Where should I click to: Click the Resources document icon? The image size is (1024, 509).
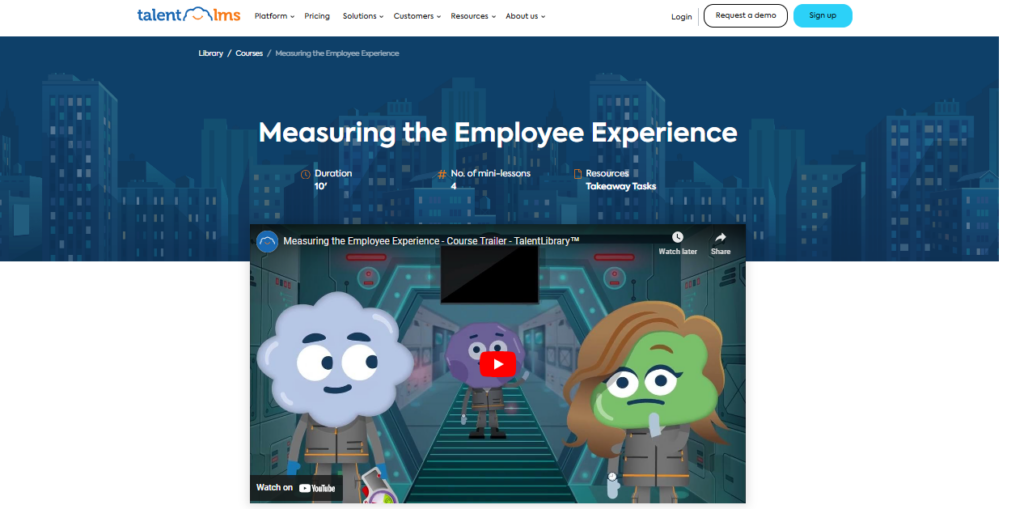[x=577, y=174]
